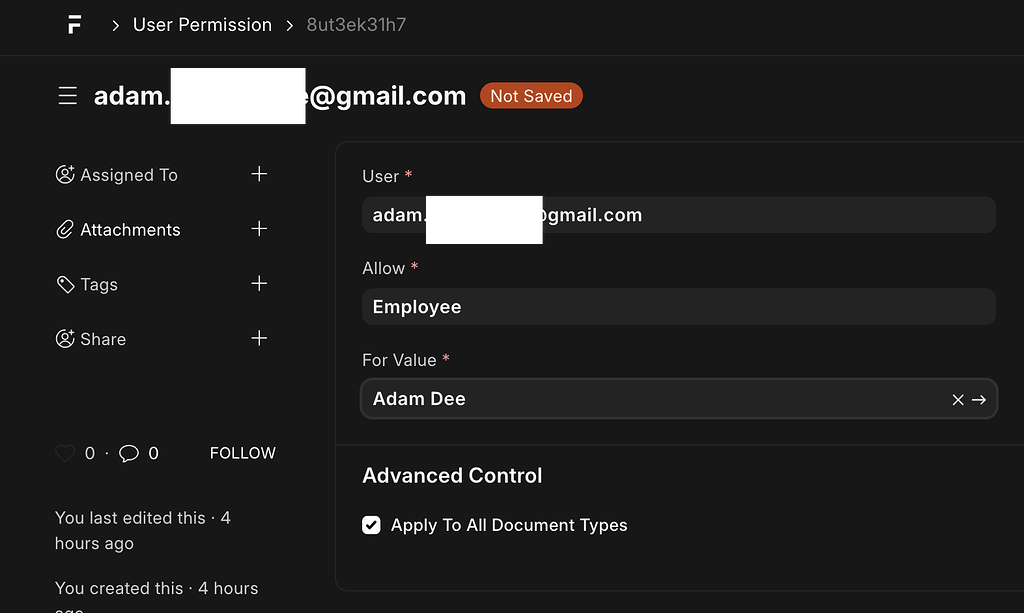Click the Attachments paperclip icon
1024x613 pixels.
point(63,229)
